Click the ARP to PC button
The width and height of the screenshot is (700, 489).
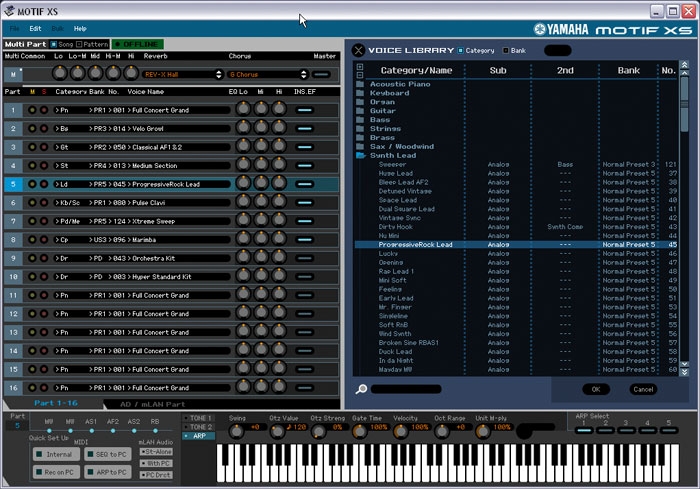(108, 472)
